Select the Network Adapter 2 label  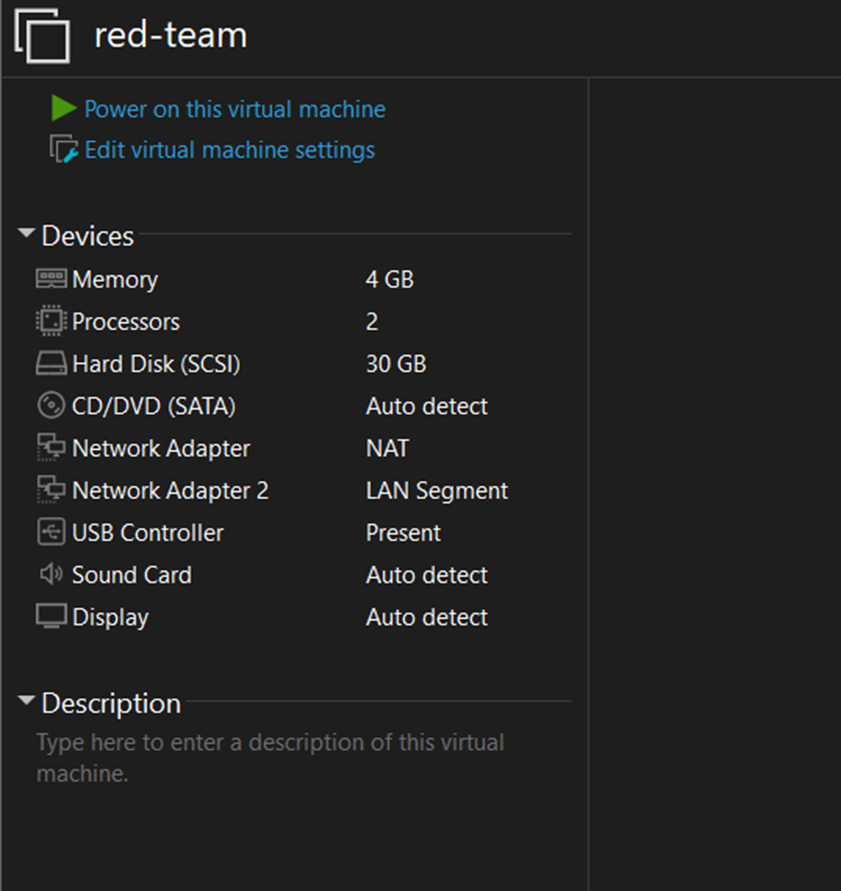tap(170, 491)
